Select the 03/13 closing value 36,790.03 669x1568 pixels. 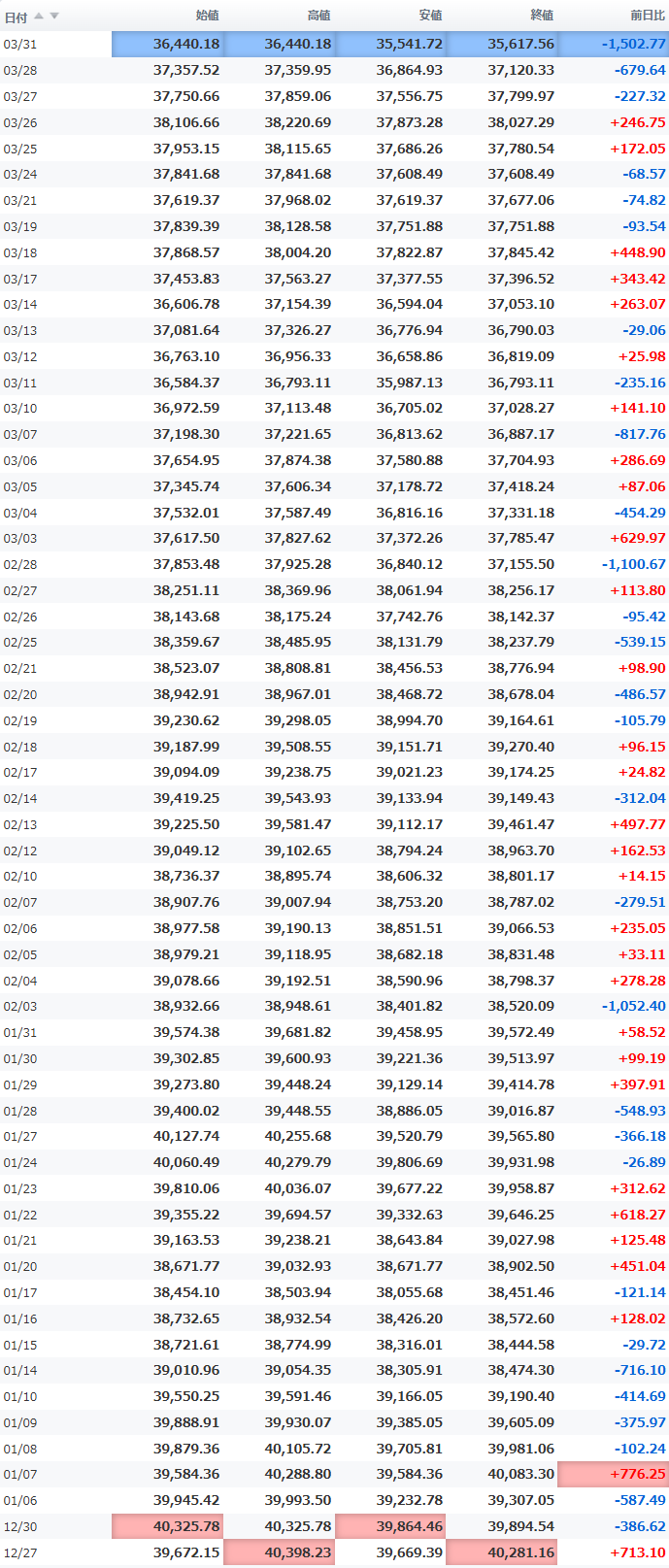tap(521, 330)
